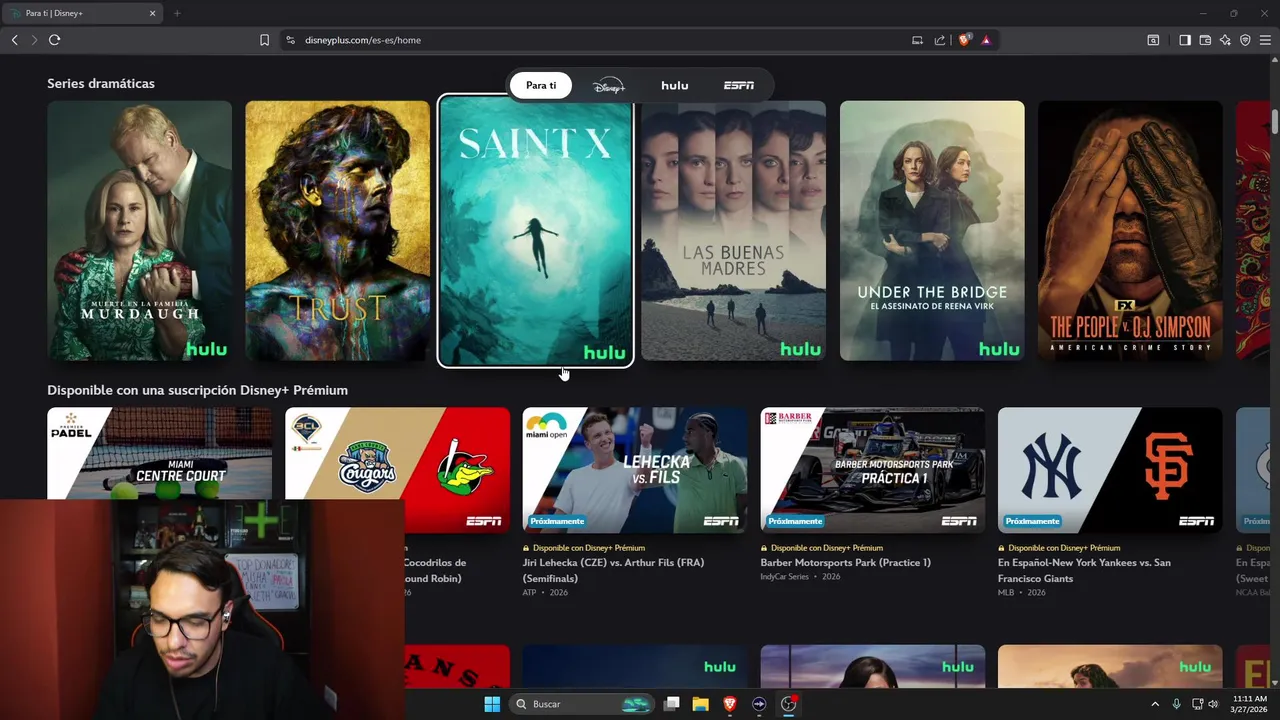
Task: Open the Brave Wallet icon
Action: [x=1205, y=40]
